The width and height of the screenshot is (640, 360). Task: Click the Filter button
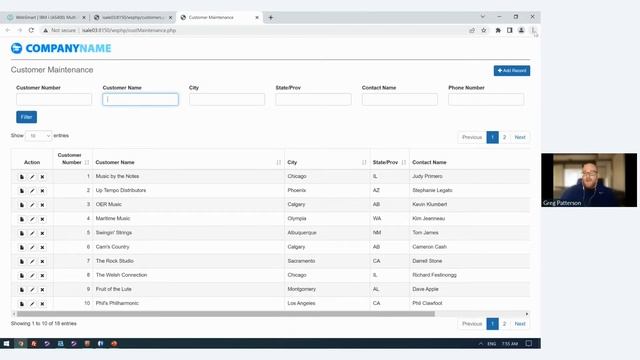(x=27, y=117)
